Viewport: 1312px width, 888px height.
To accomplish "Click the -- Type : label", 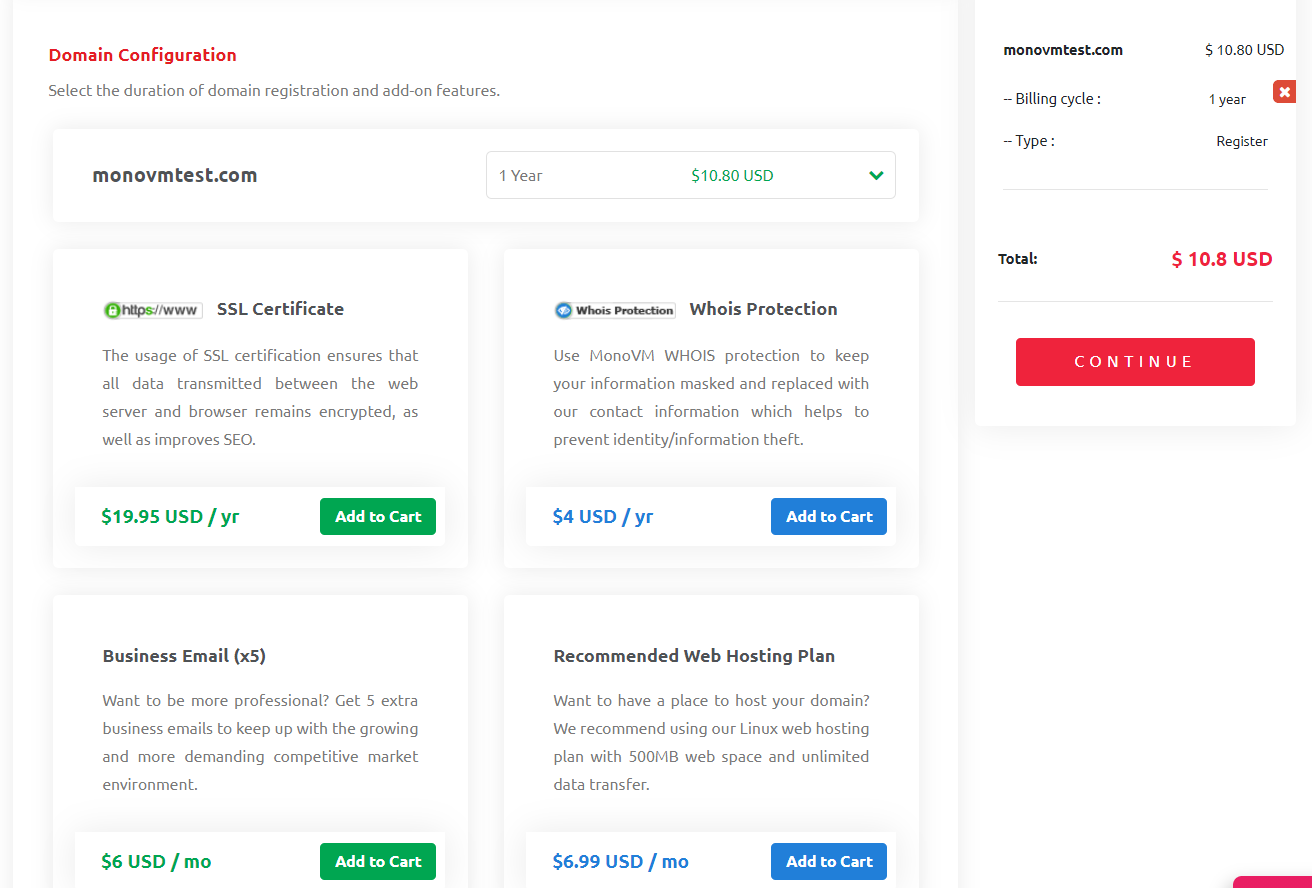I will click(x=1029, y=141).
